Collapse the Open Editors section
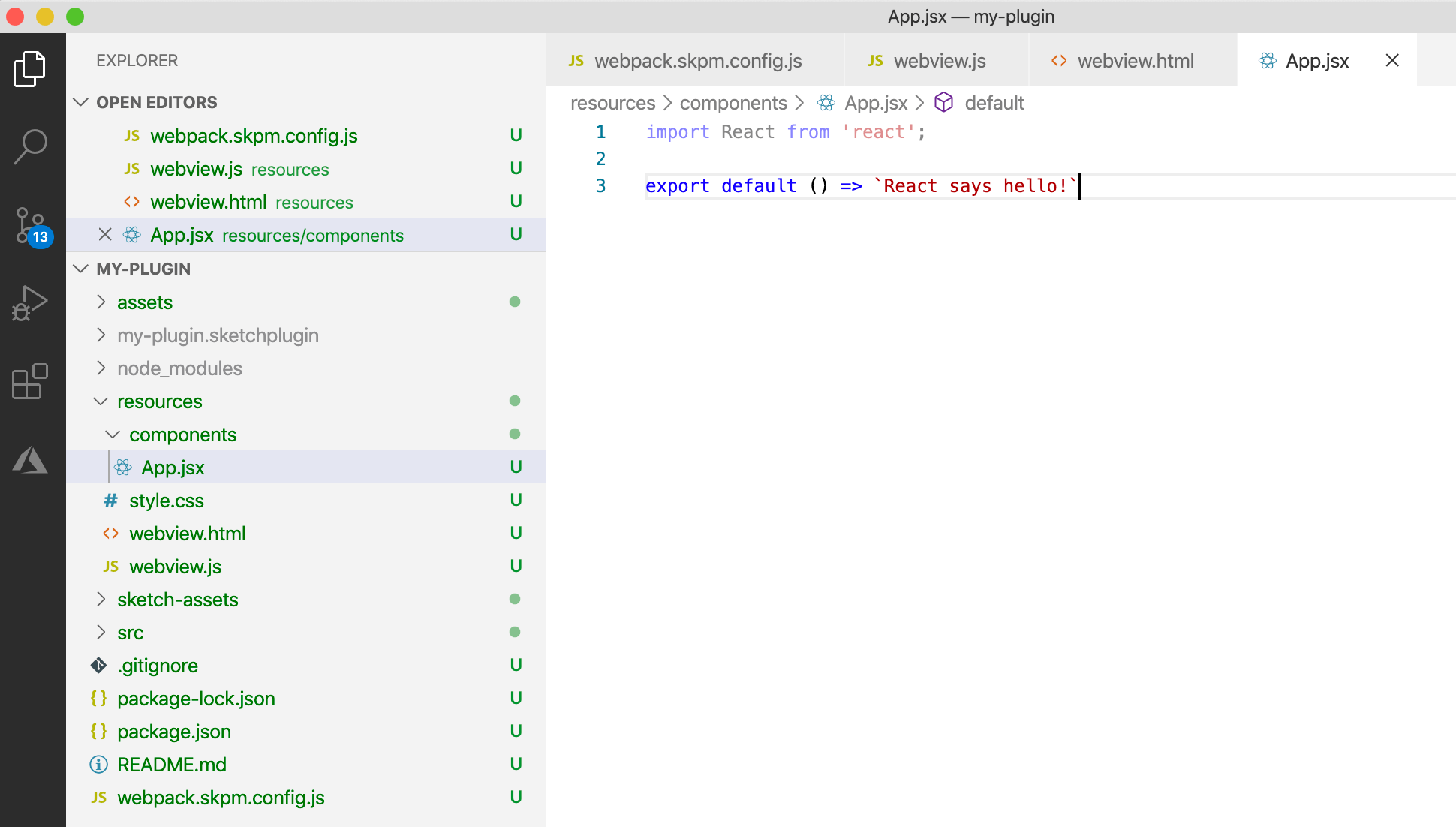Screen dimensions: 1456x827 (81, 102)
